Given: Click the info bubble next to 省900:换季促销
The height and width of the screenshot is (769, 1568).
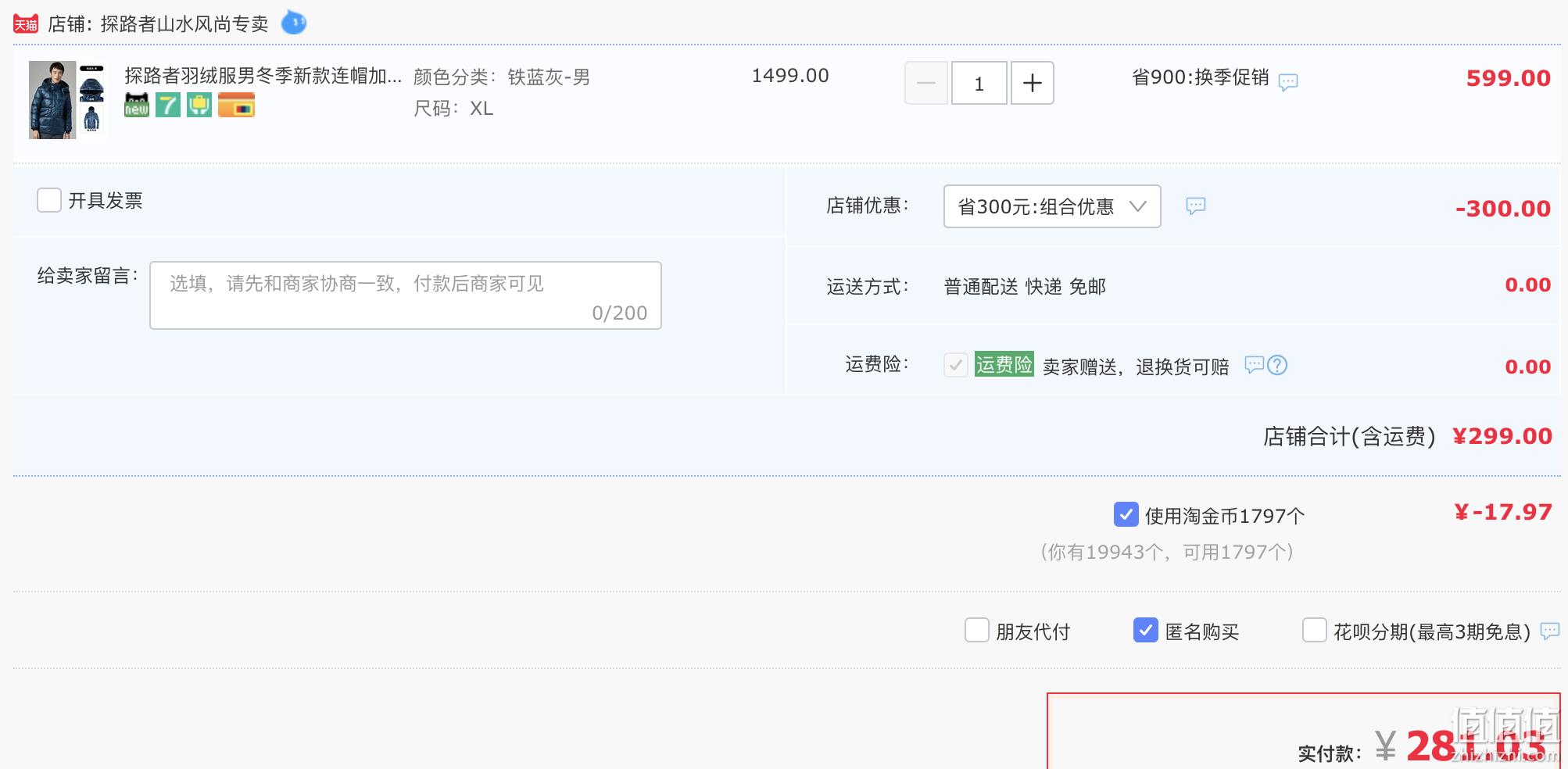Looking at the screenshot, I should (1288, 81).
